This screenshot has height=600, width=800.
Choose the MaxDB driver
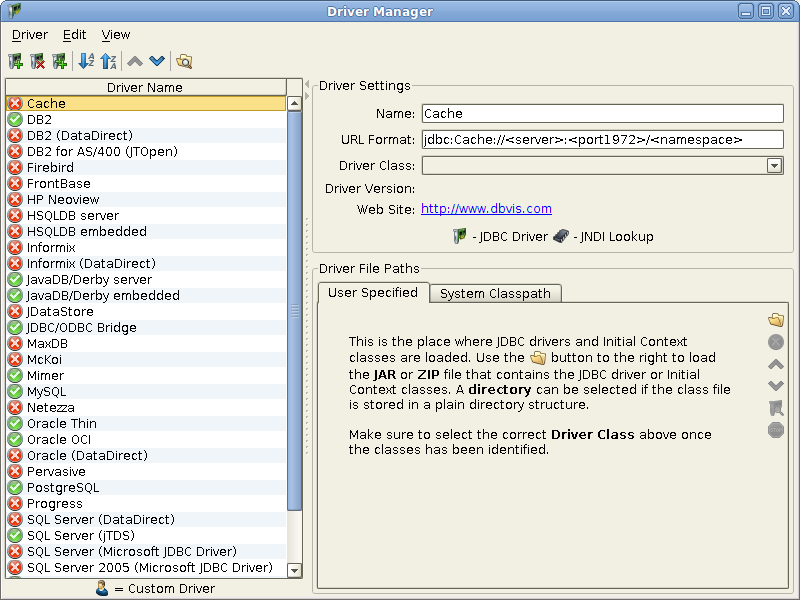[146, 343]
